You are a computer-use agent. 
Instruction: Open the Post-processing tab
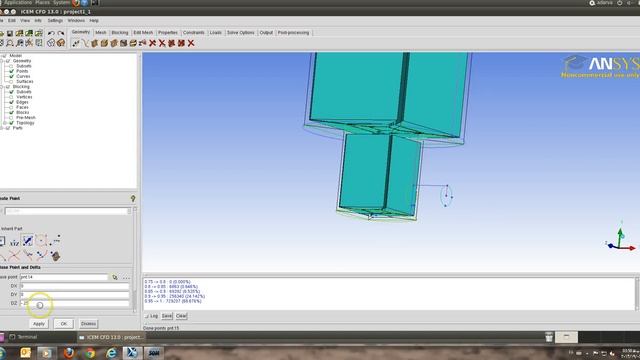293,33
